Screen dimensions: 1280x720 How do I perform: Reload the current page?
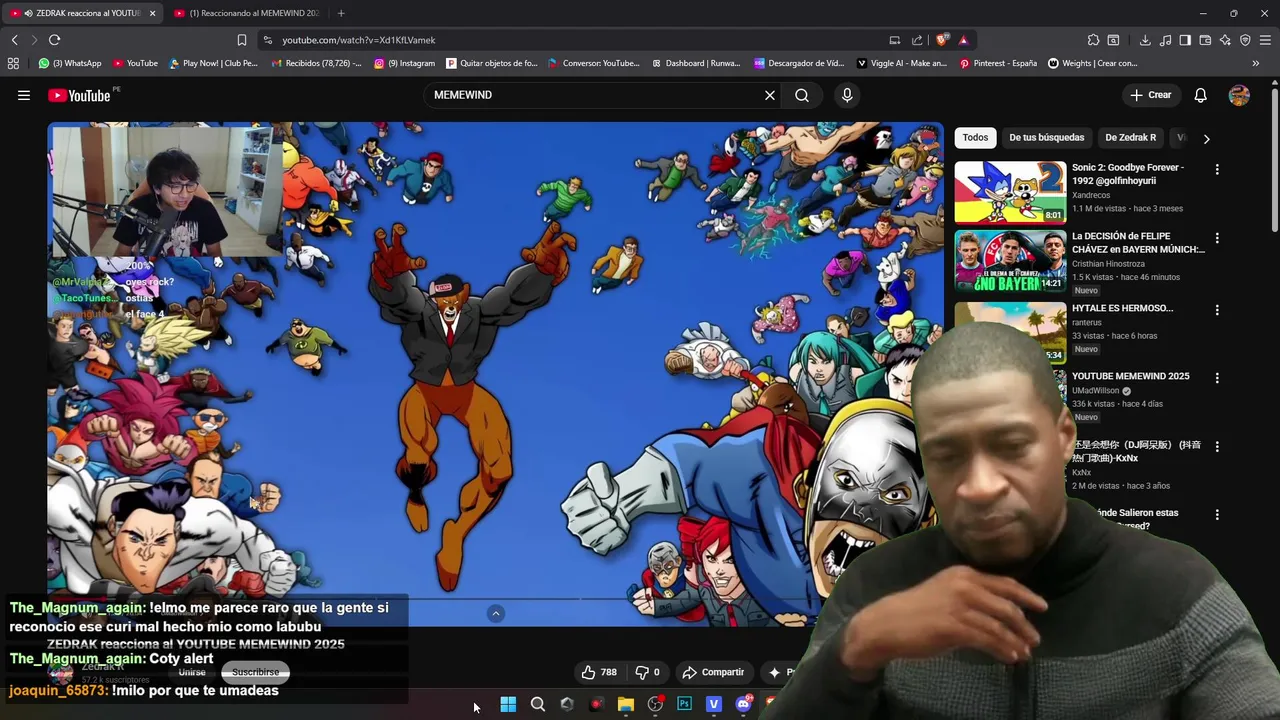54,40
